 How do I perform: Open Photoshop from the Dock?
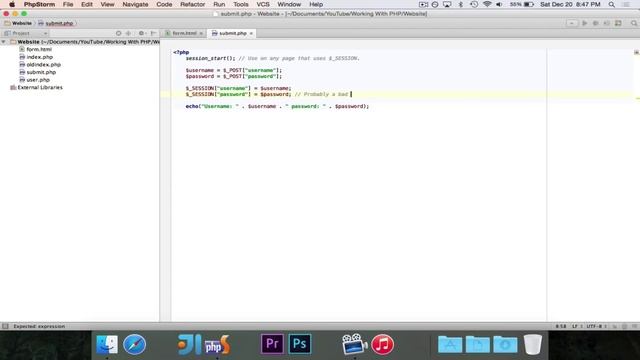300,344
